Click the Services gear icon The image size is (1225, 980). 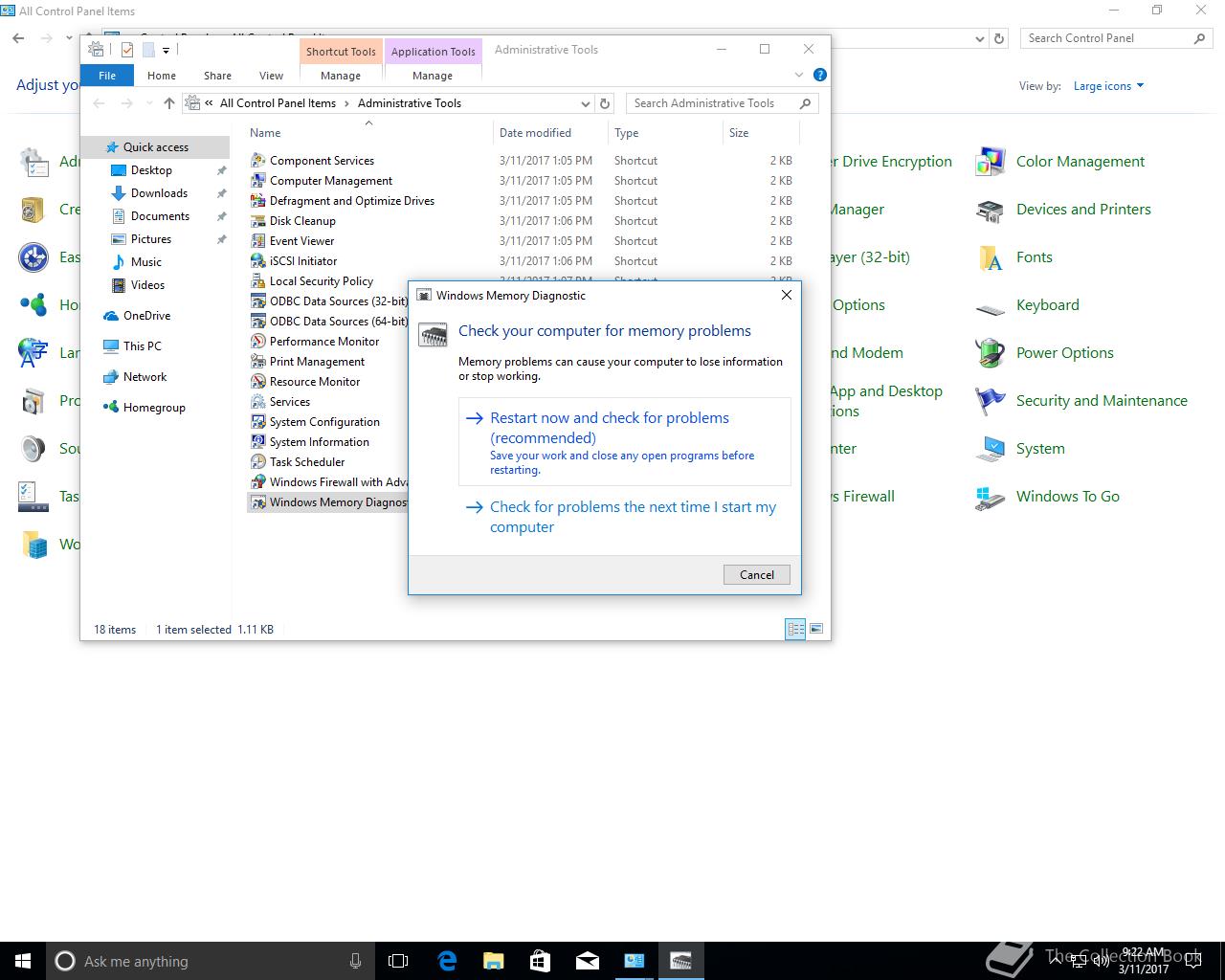coord(257,402)
